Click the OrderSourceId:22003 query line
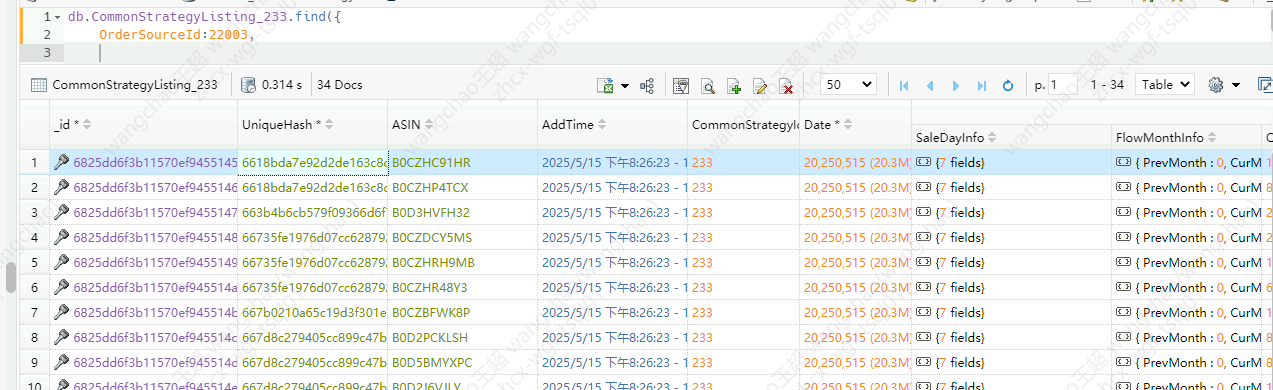 [x=177, y=35]
